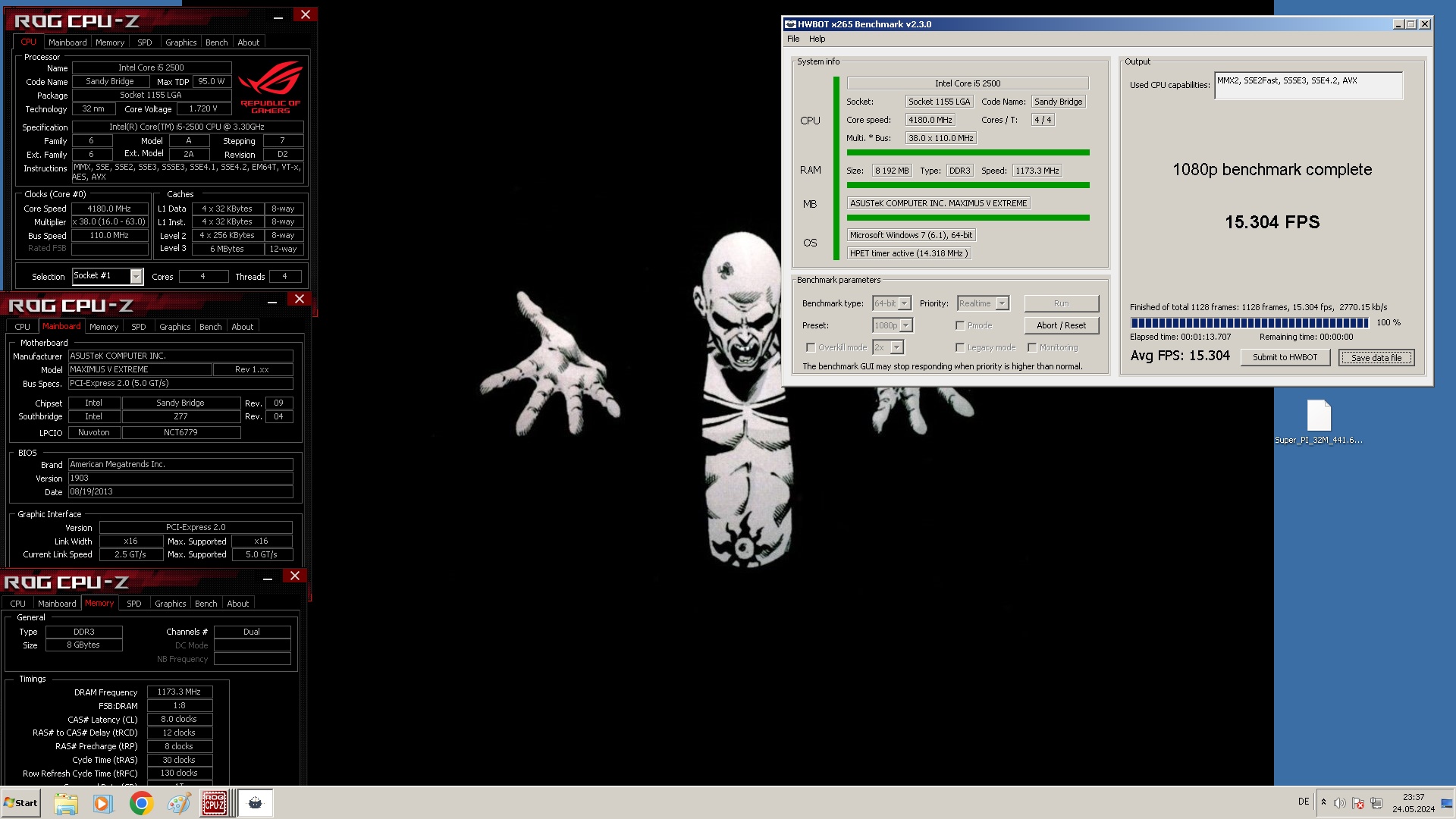Open the Priority Realtime dropdown

tap(1002, 303)
